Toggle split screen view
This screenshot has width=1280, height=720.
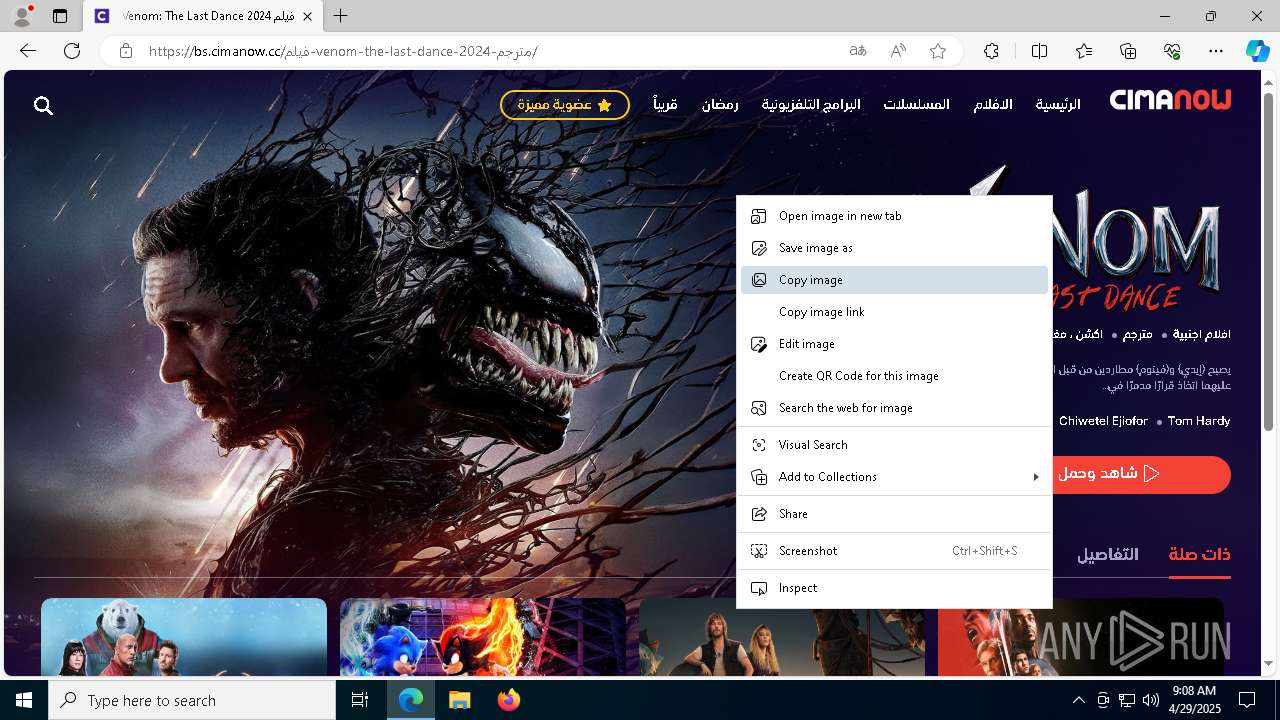[1039, 51]
